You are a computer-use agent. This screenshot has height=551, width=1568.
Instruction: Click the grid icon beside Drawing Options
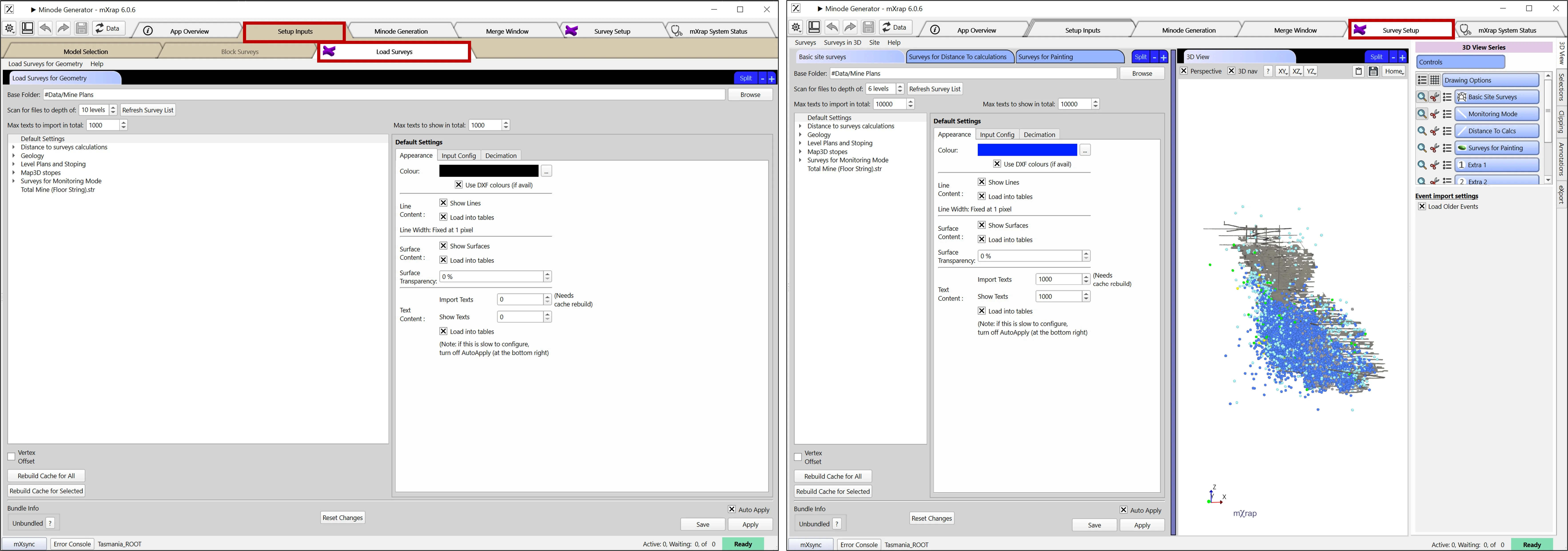(1435, 80)
